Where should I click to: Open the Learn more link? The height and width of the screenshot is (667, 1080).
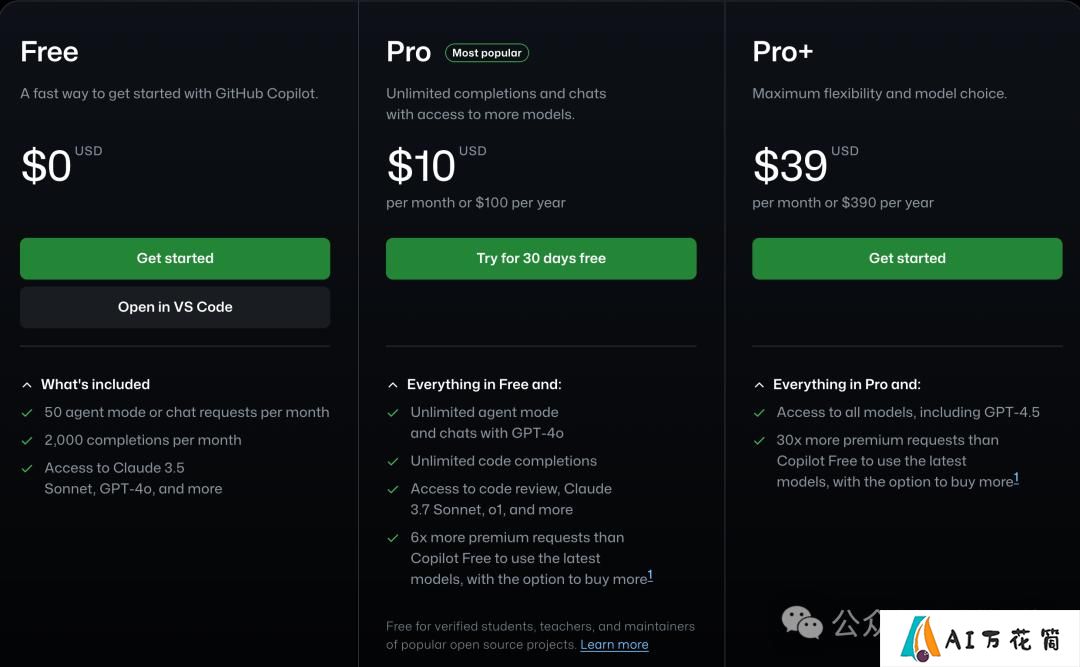pyautogui.click(x=614, y=645)
